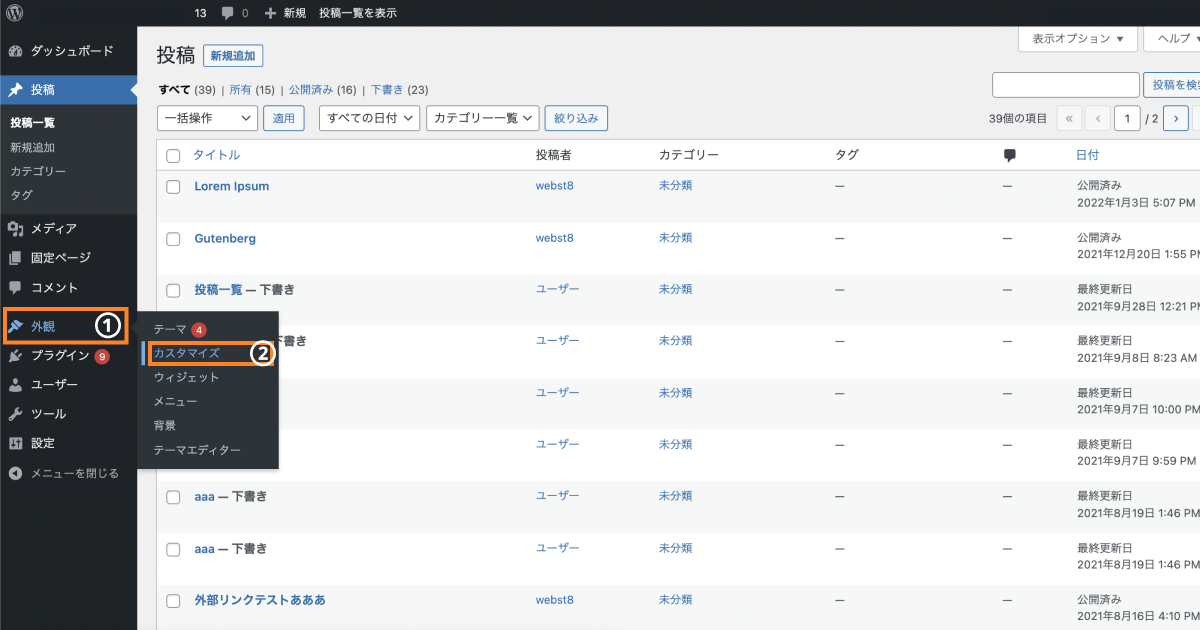1200x630 pixels.
Task: Open the 一括操作 dropdown
Action: (206, 117)
